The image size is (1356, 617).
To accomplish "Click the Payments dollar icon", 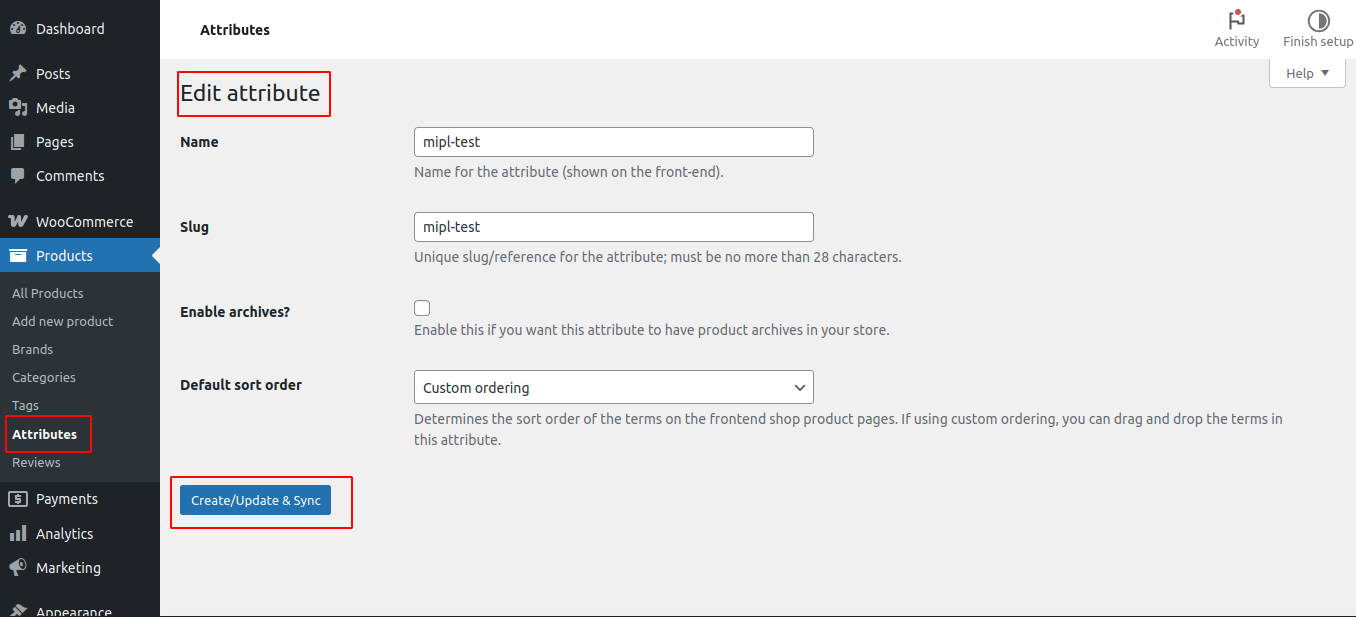I will [18, 498].
